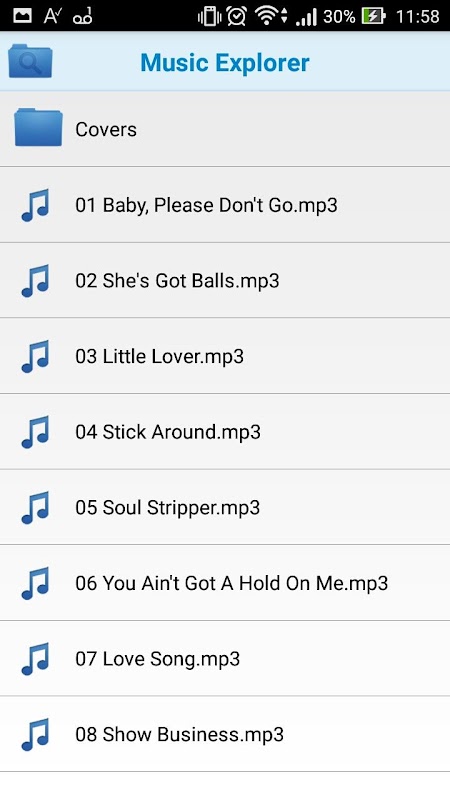Select 05 Soul Stripper.mp3 track
Image resolution: width=450 pixels, height=800 pixels.
225,507
